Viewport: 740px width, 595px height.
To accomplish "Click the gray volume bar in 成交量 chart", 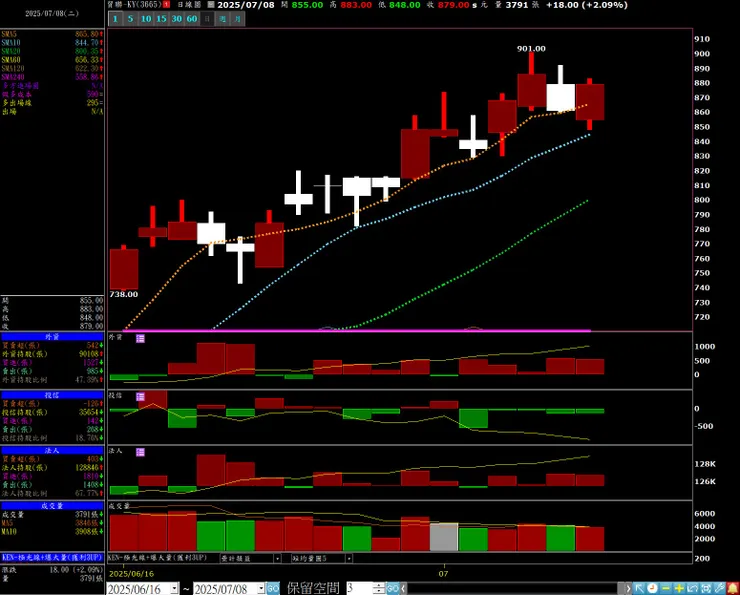I will (444, 536).
